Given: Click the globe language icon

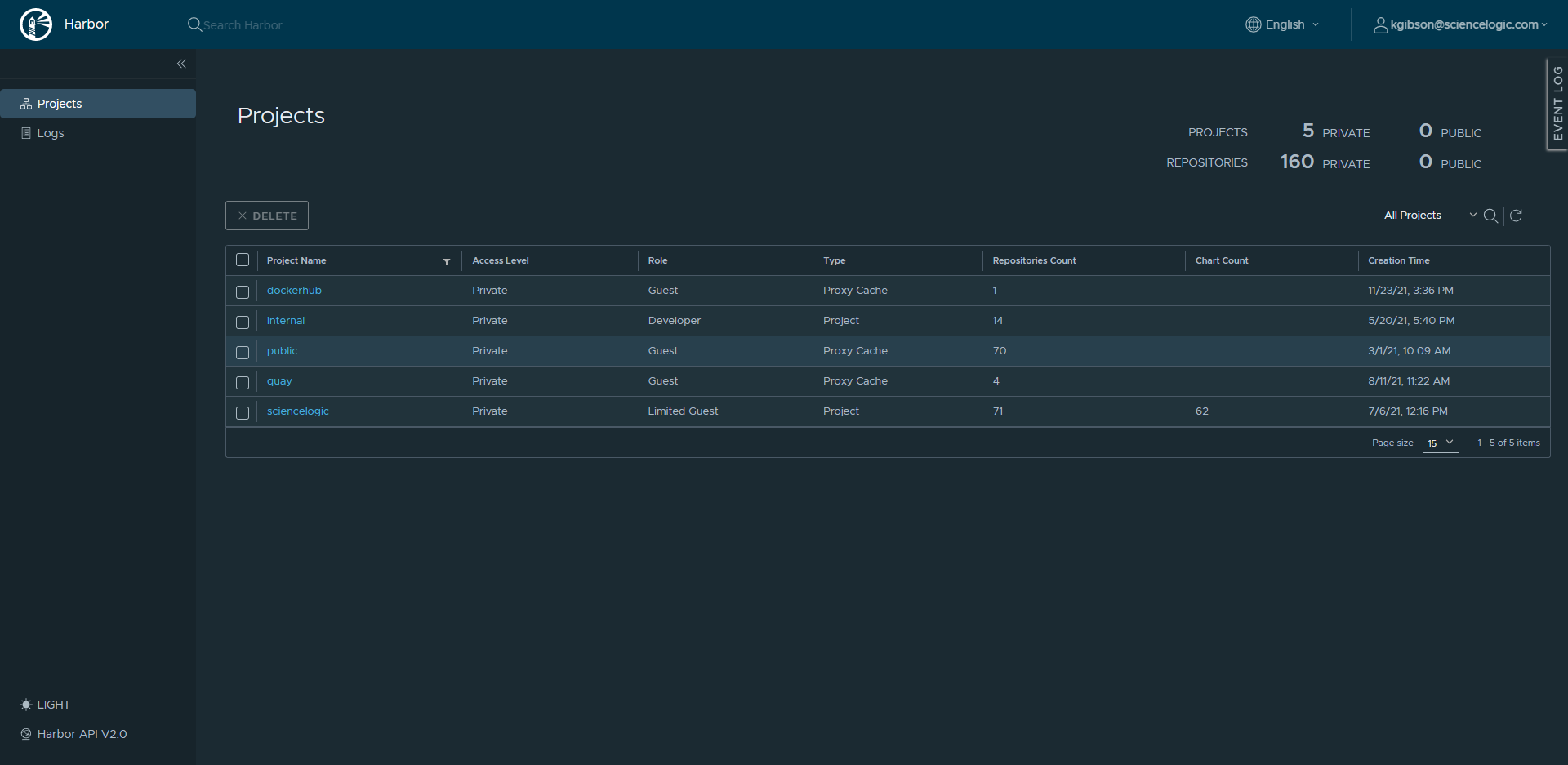Looking at the screenshot, I should tap(1253, 24).
